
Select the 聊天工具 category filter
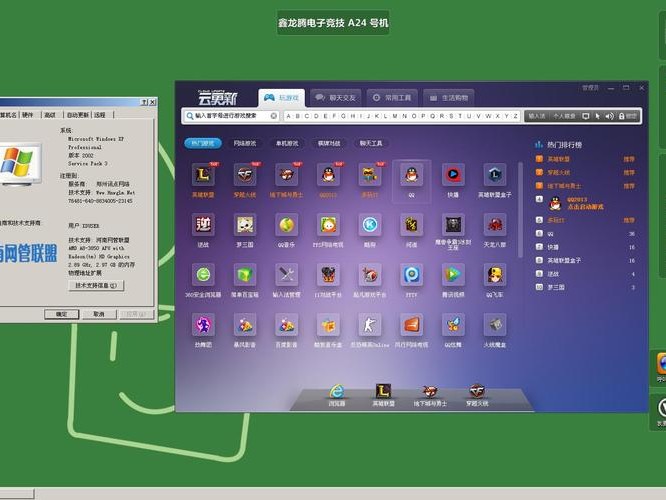(371, 144)
